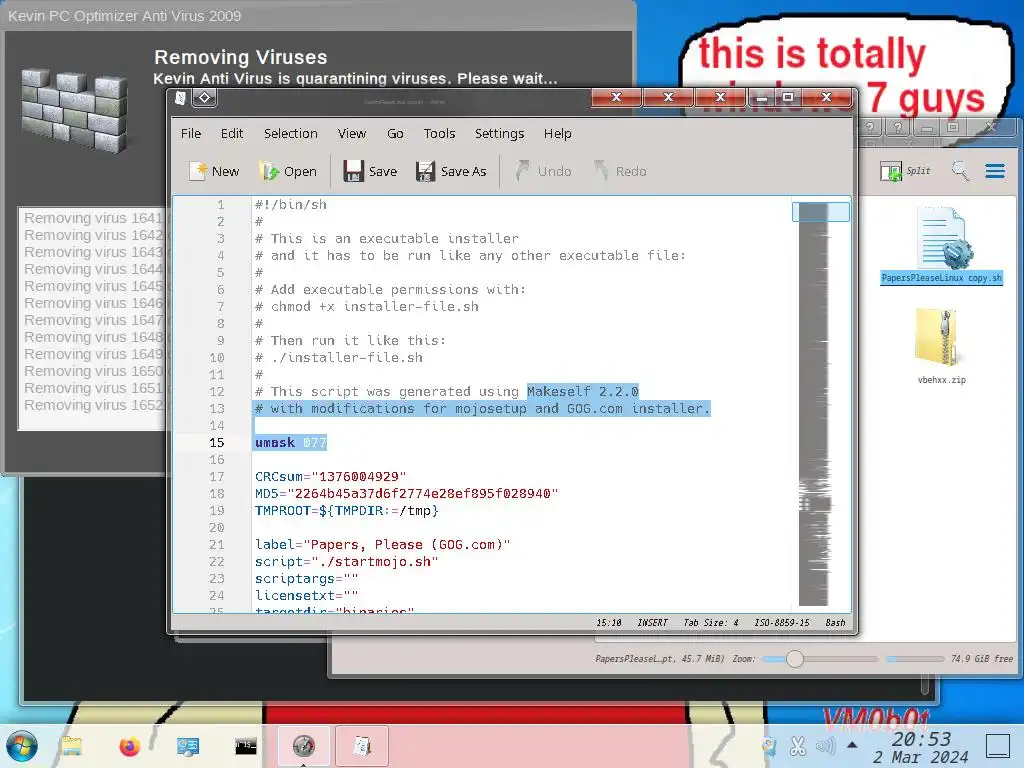Click the volume speaker tray icon
The width and height of the screenshot is (1024, 768).
point(825,746)
